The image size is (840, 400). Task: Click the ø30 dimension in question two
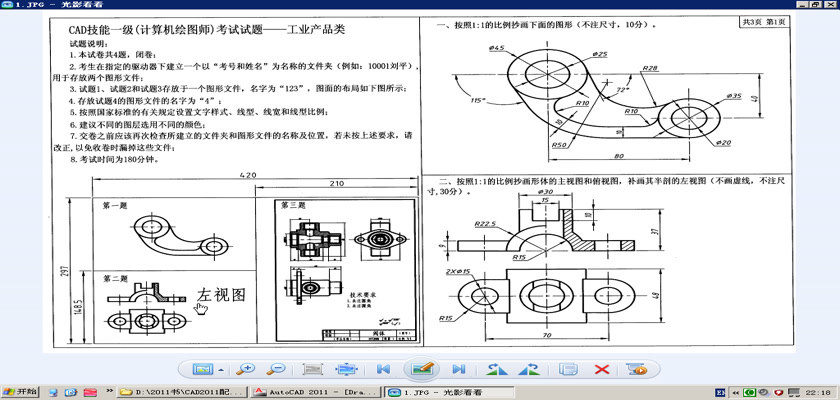point(545,192)
